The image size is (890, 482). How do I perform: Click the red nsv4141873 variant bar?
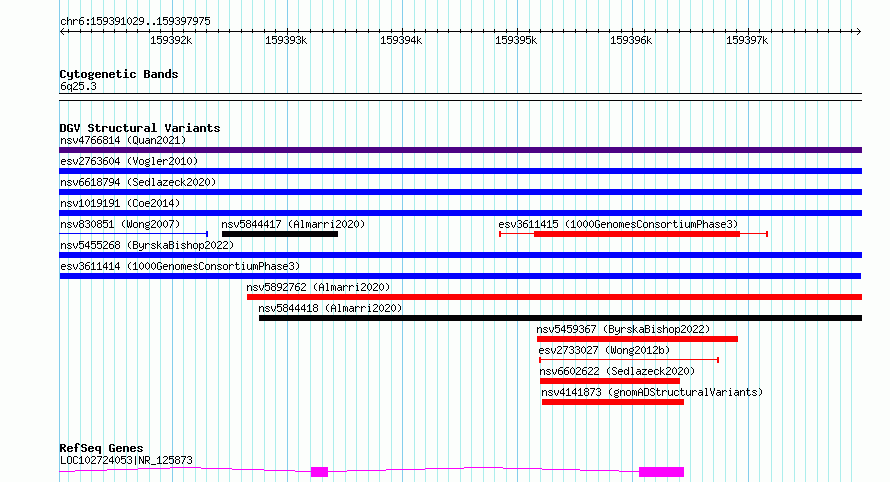point(612,402)
